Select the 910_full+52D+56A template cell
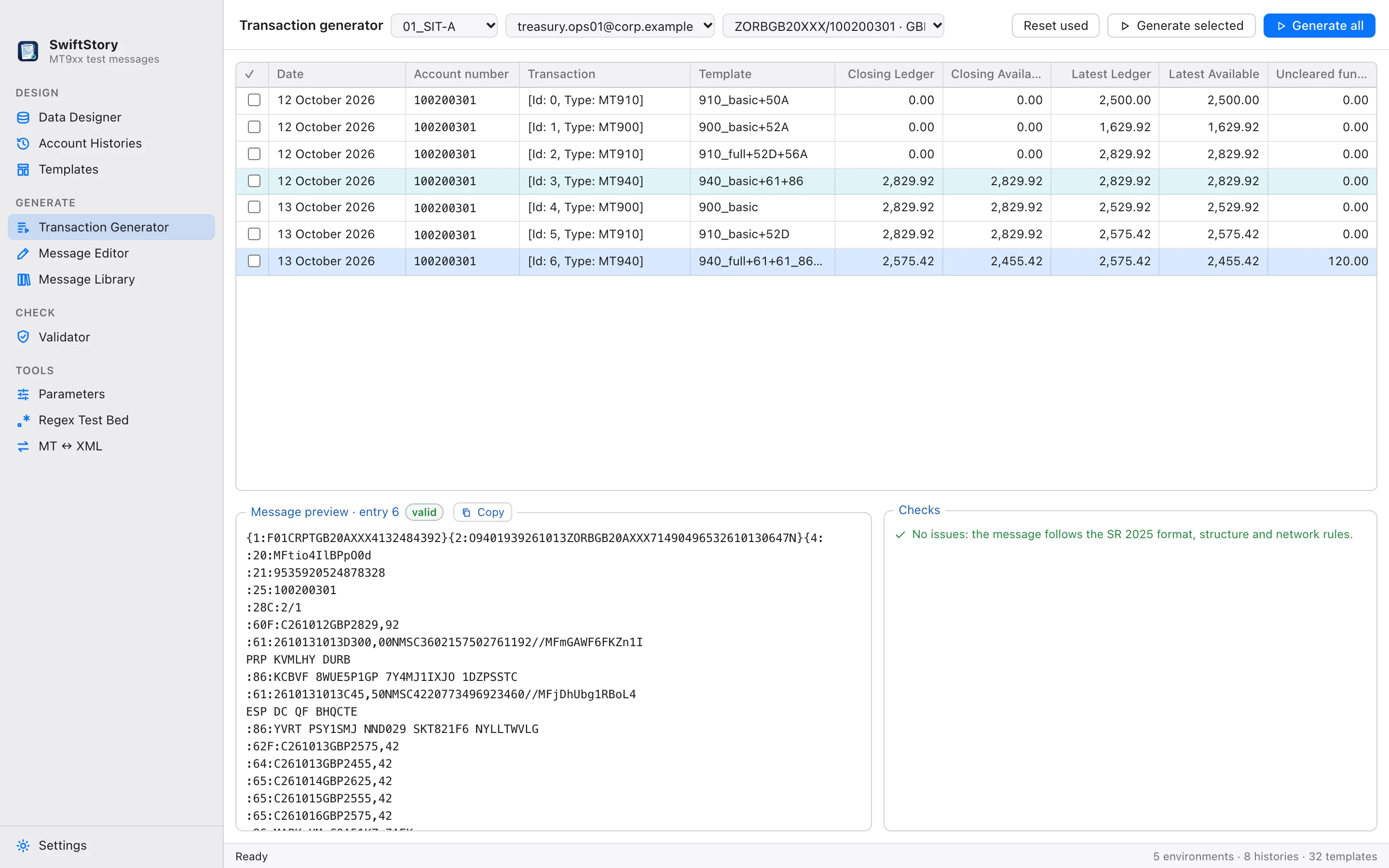This screenshot has height=868, width=1389. pyautogui.click(x=762, y=154)
